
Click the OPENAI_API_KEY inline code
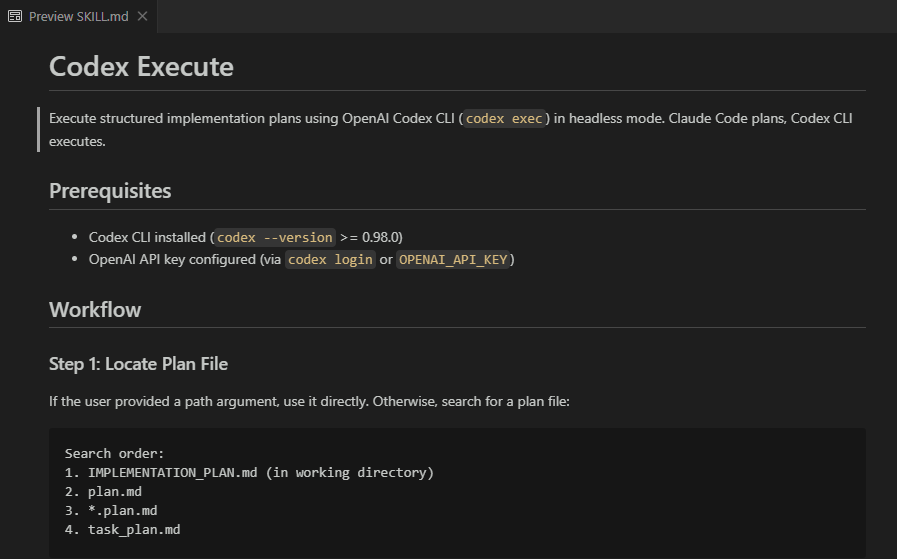(455, 259)
